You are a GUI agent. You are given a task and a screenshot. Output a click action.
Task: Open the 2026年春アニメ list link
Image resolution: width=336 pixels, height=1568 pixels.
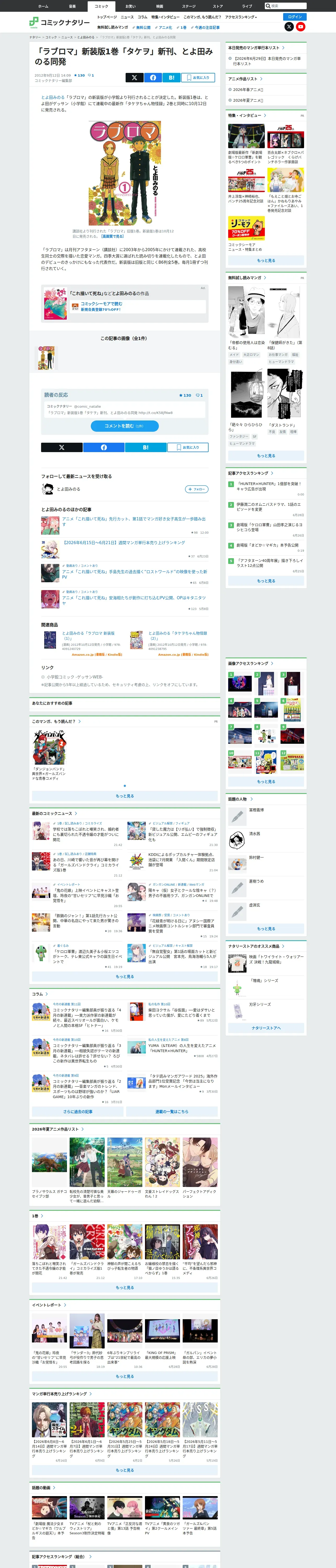point(248,89)
